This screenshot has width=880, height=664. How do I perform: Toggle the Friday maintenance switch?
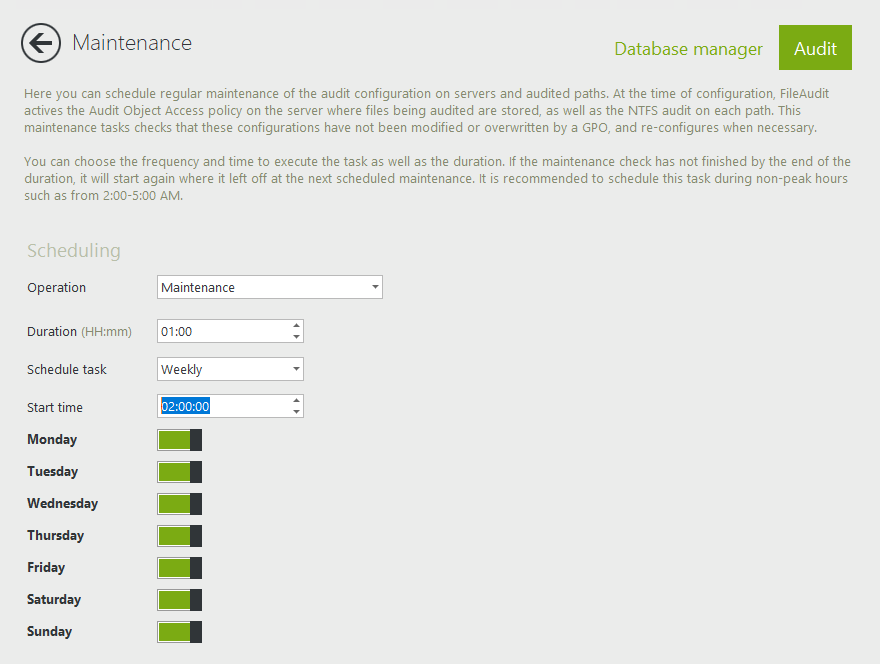(180, 568)
